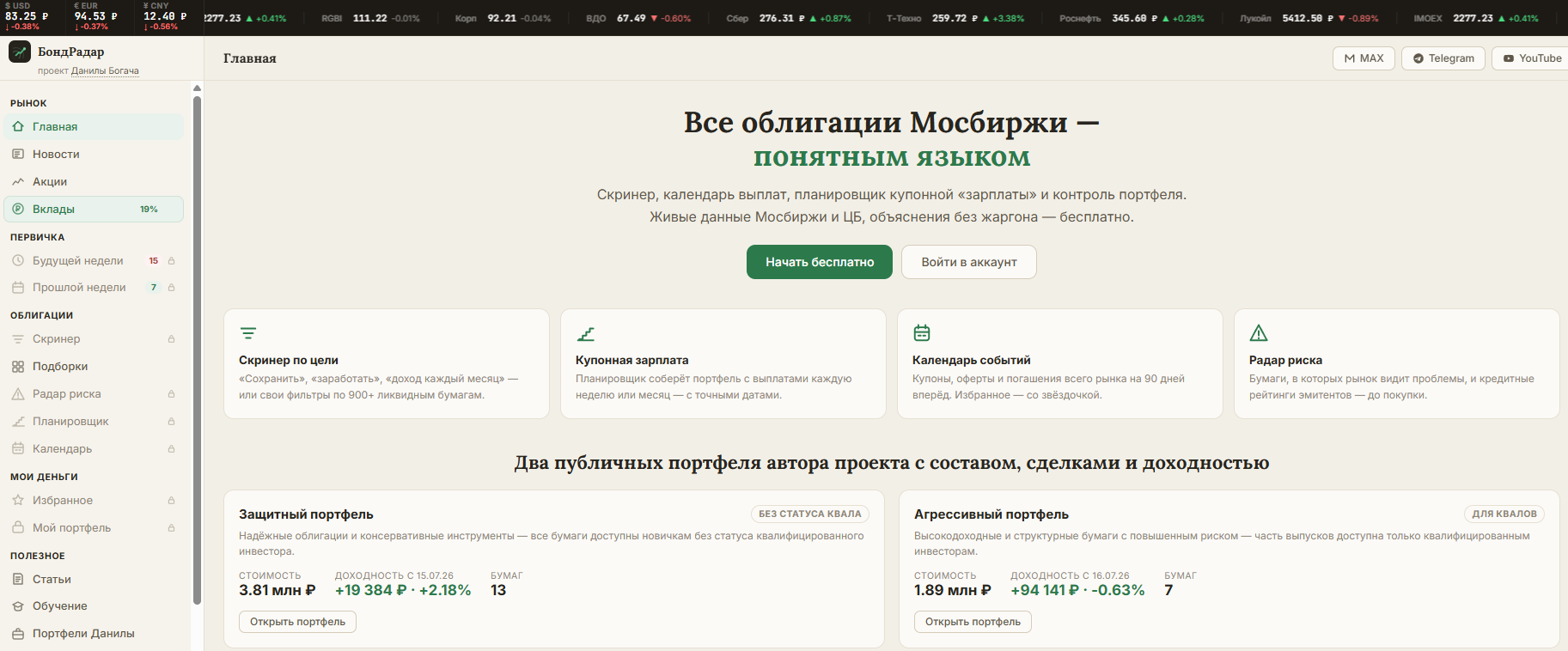Open the Защитный портфель via Открыть портфель

(297, 622)
